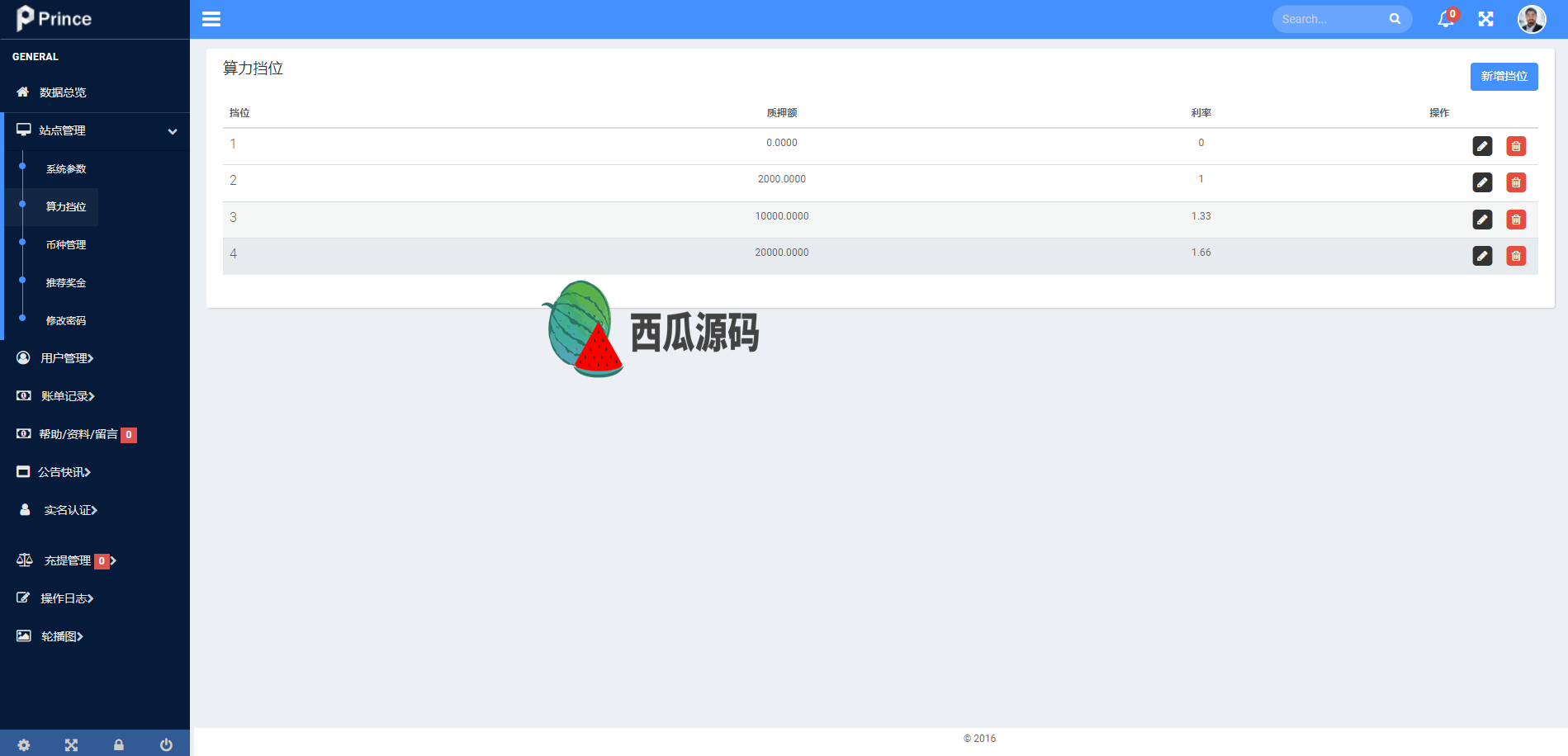Image resolution: width=1568 pixels, height=756 pixels.
Task: Toggle fullscreen with the expand arrows icon in top bar
Action: 1486,19
